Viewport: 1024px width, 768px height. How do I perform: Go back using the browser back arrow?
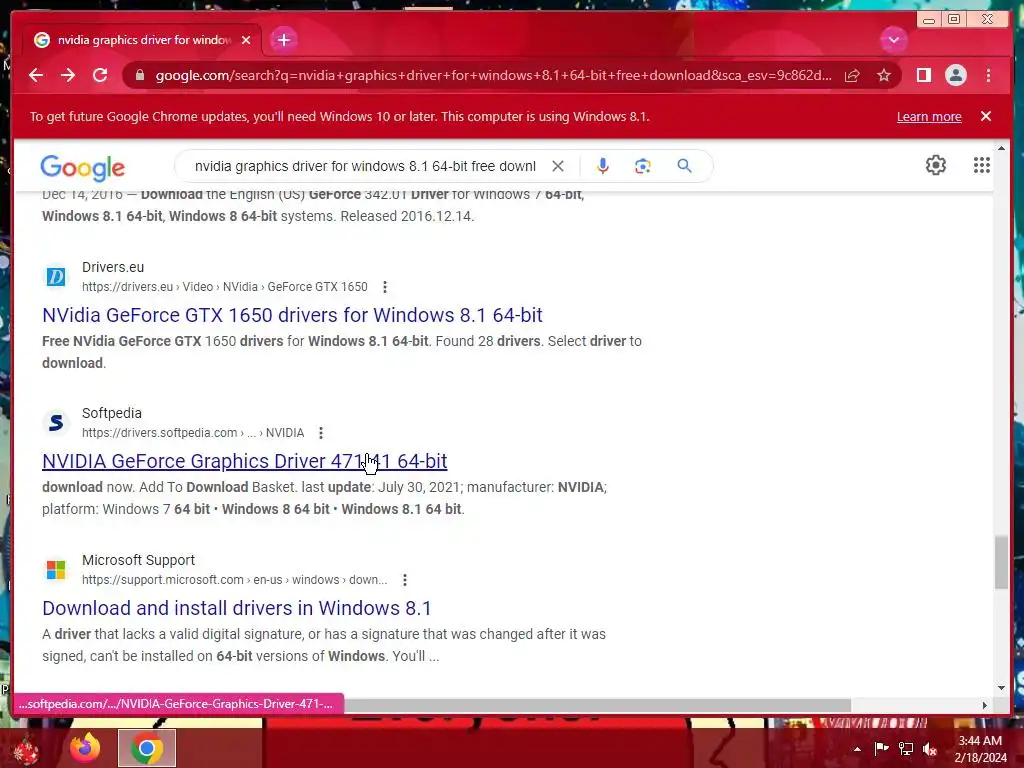pyautogui.click(x=36, y=75)
